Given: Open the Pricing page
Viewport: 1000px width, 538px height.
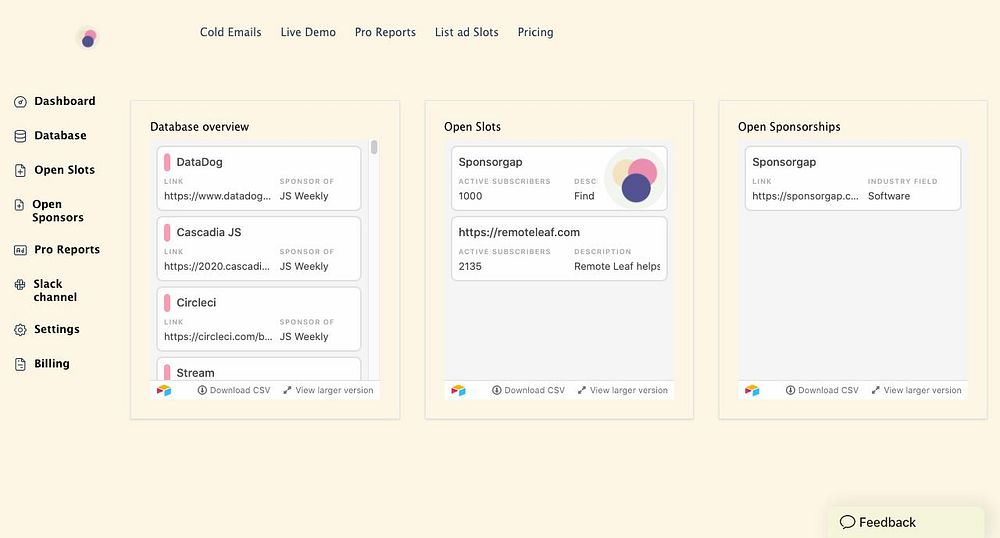Looking at the screenshot, I should (x=536, y=32).
